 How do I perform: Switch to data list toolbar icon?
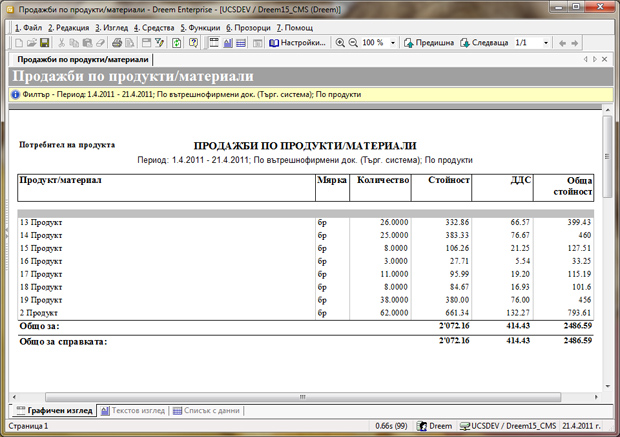coord(241,43)
